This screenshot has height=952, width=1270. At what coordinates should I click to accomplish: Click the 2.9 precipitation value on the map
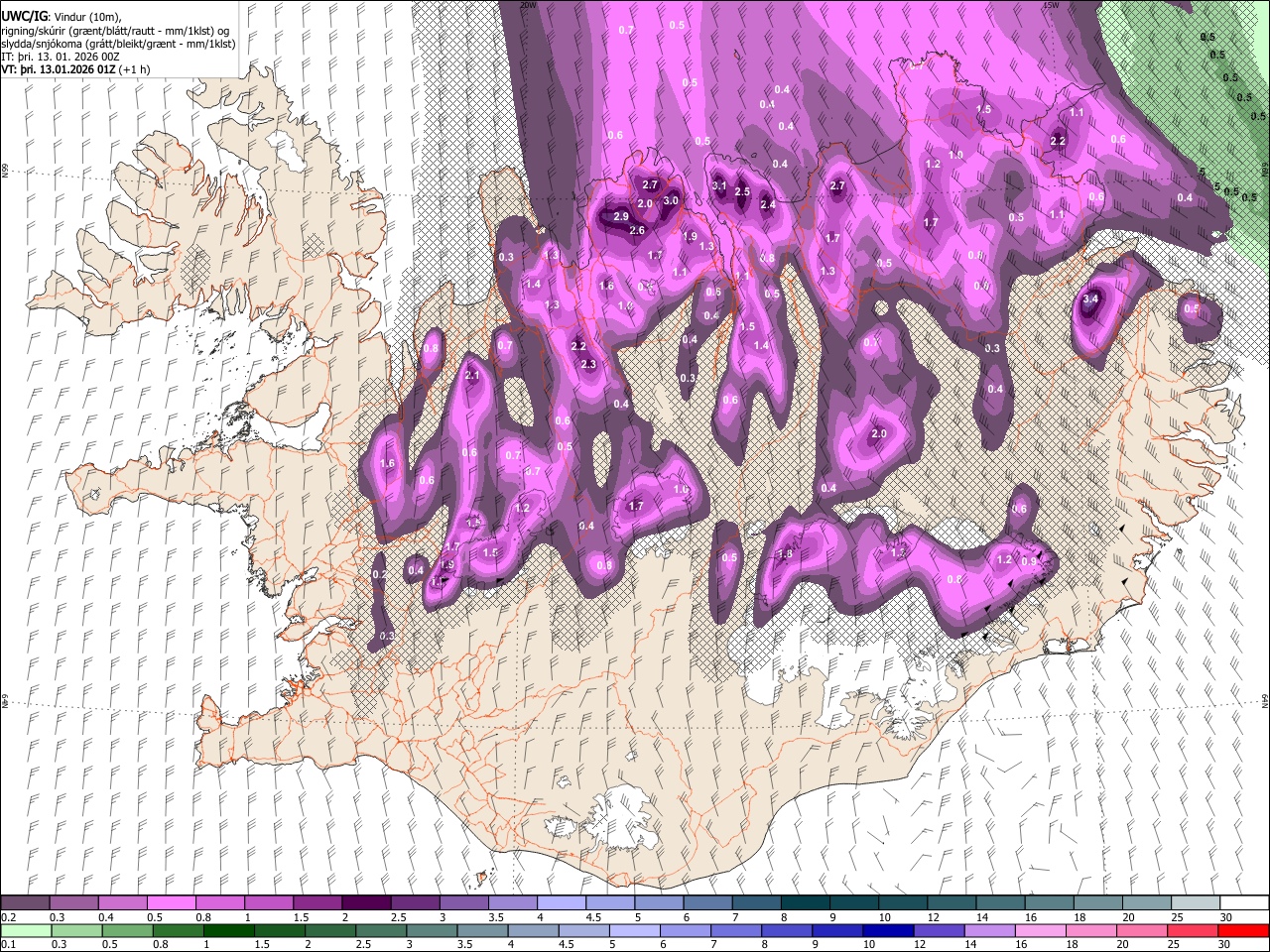[x=621, y=217]
